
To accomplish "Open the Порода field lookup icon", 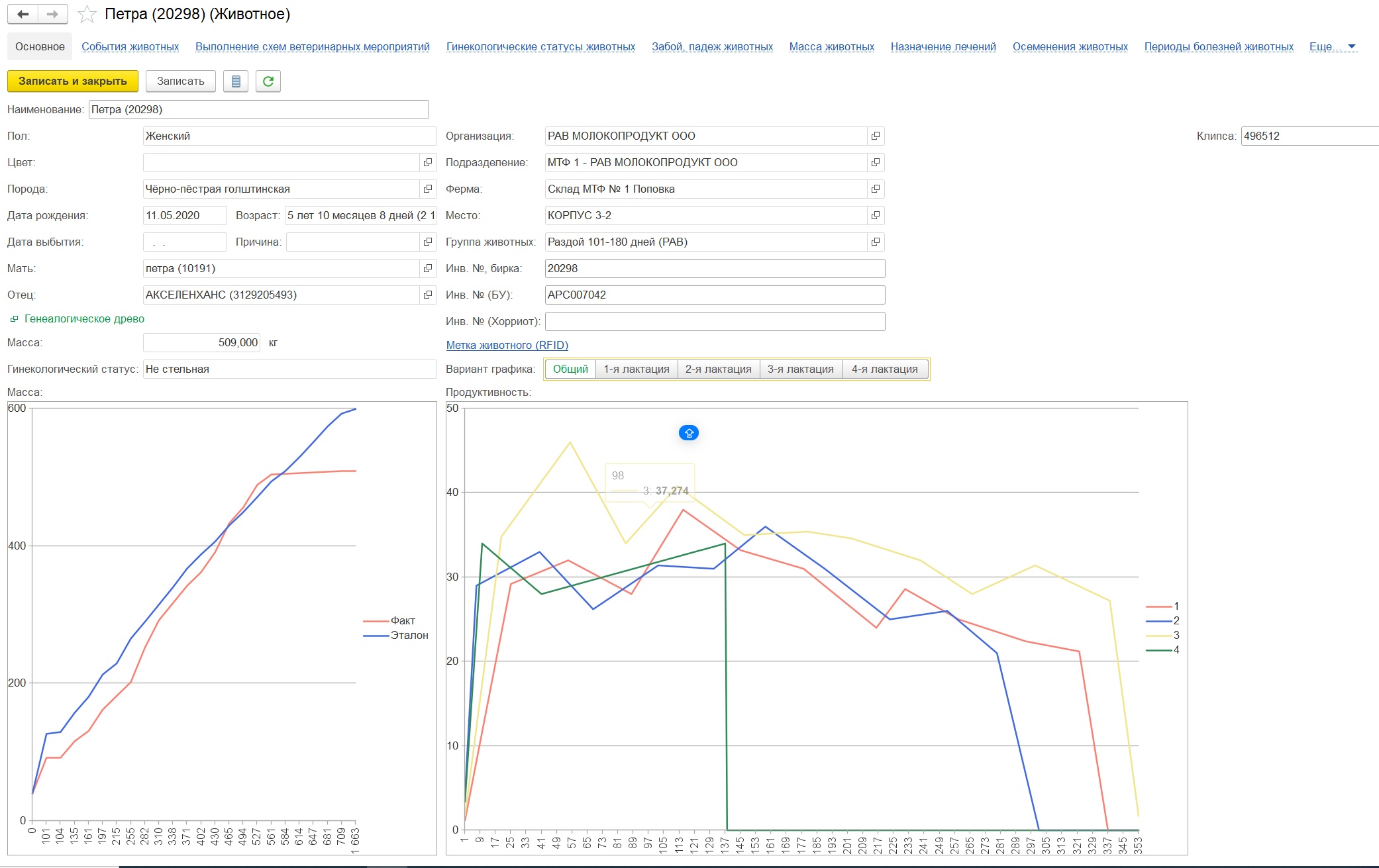I will [x=428, y=189].
